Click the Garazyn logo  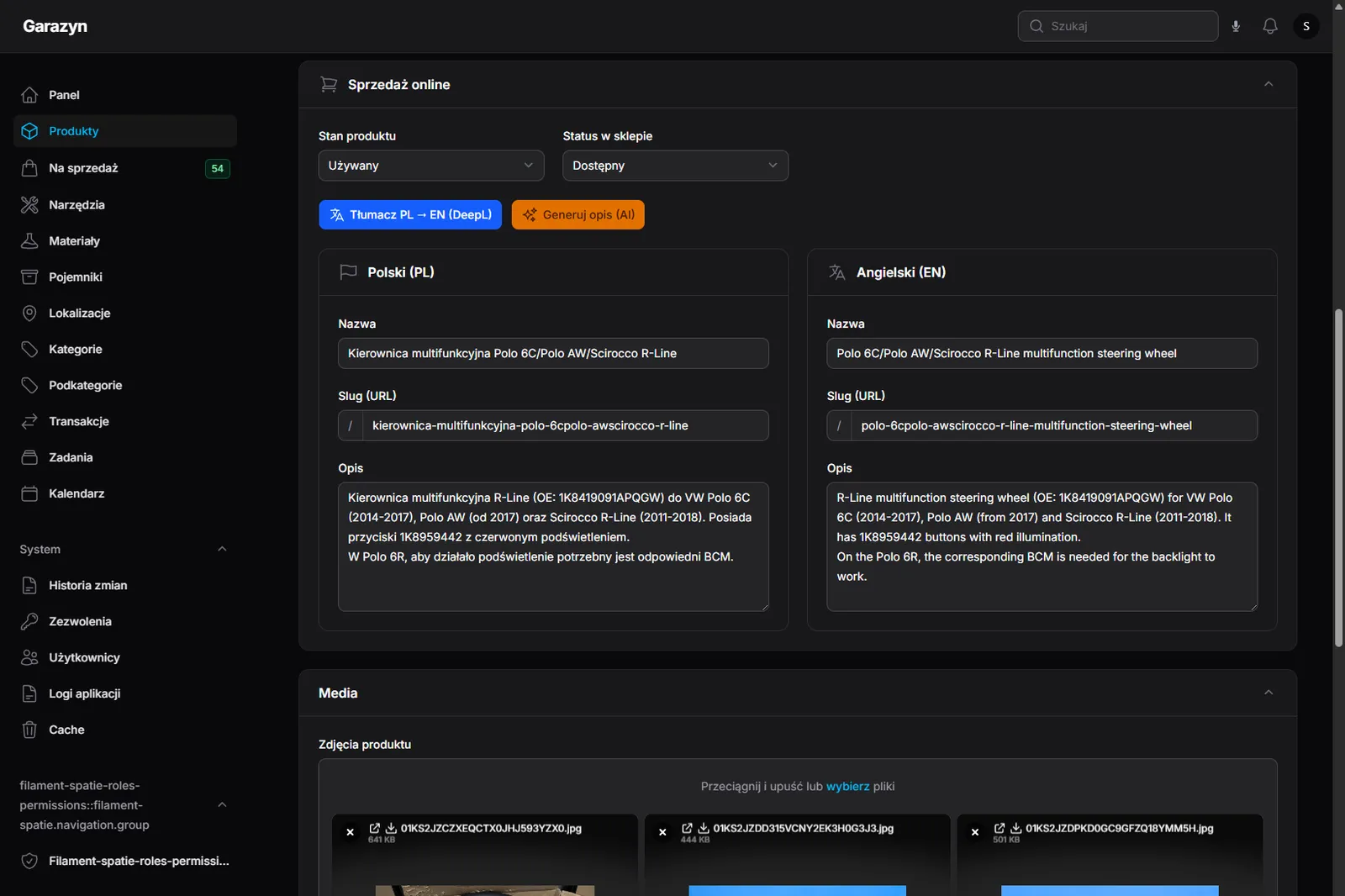pos(55,26)
